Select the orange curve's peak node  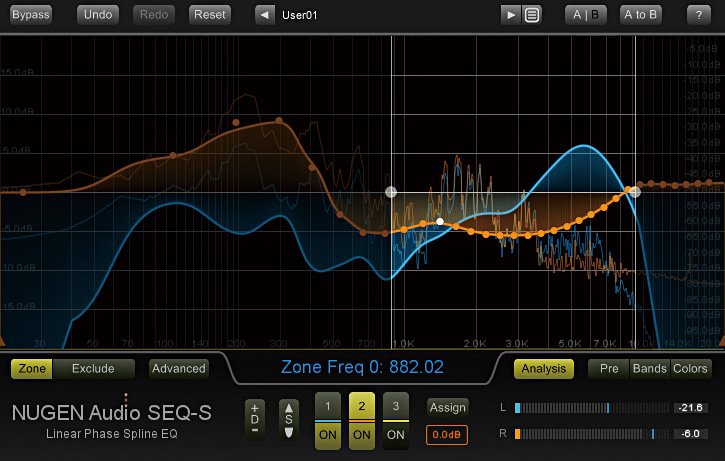279,121
